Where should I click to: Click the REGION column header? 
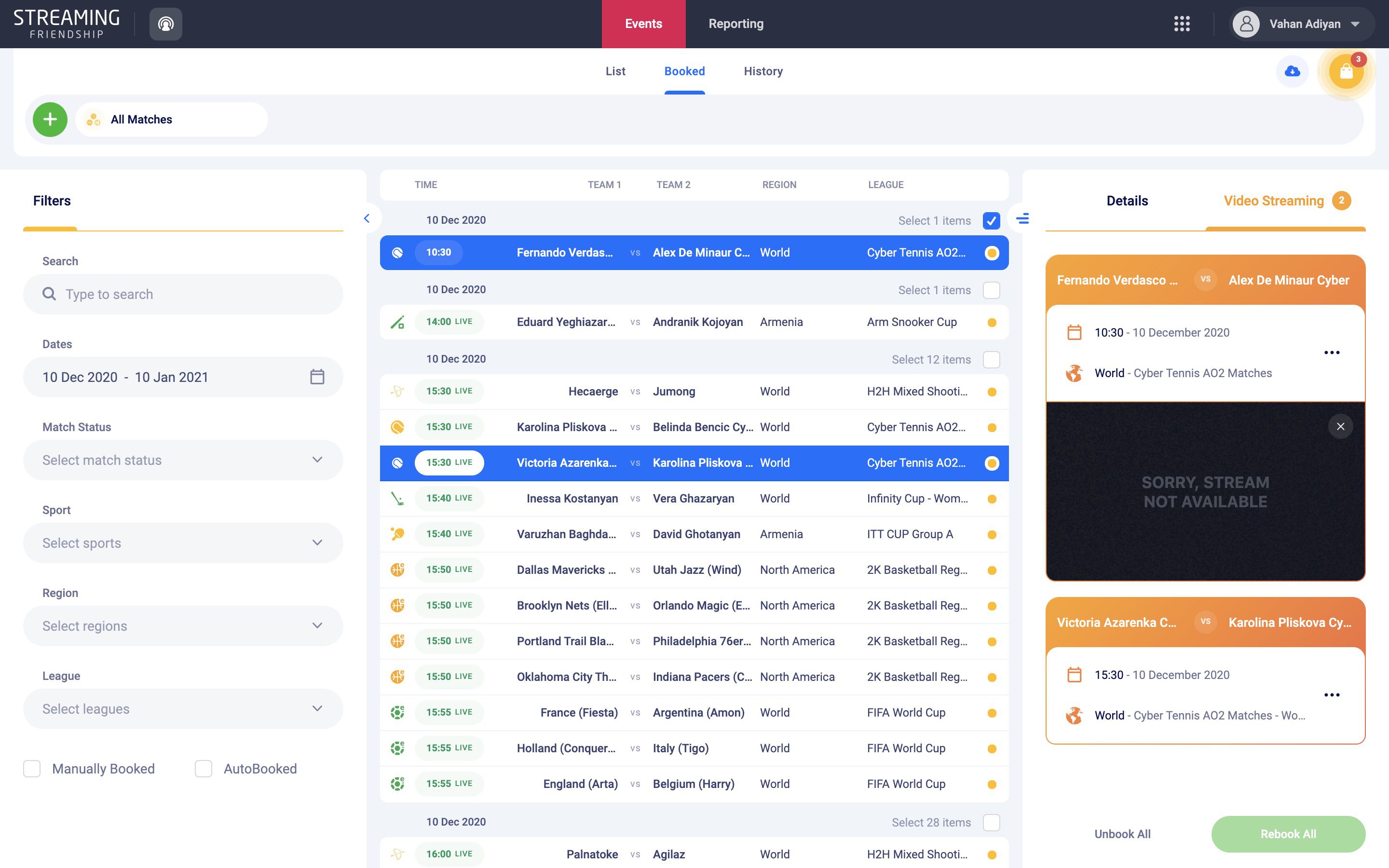click(779, 185)
